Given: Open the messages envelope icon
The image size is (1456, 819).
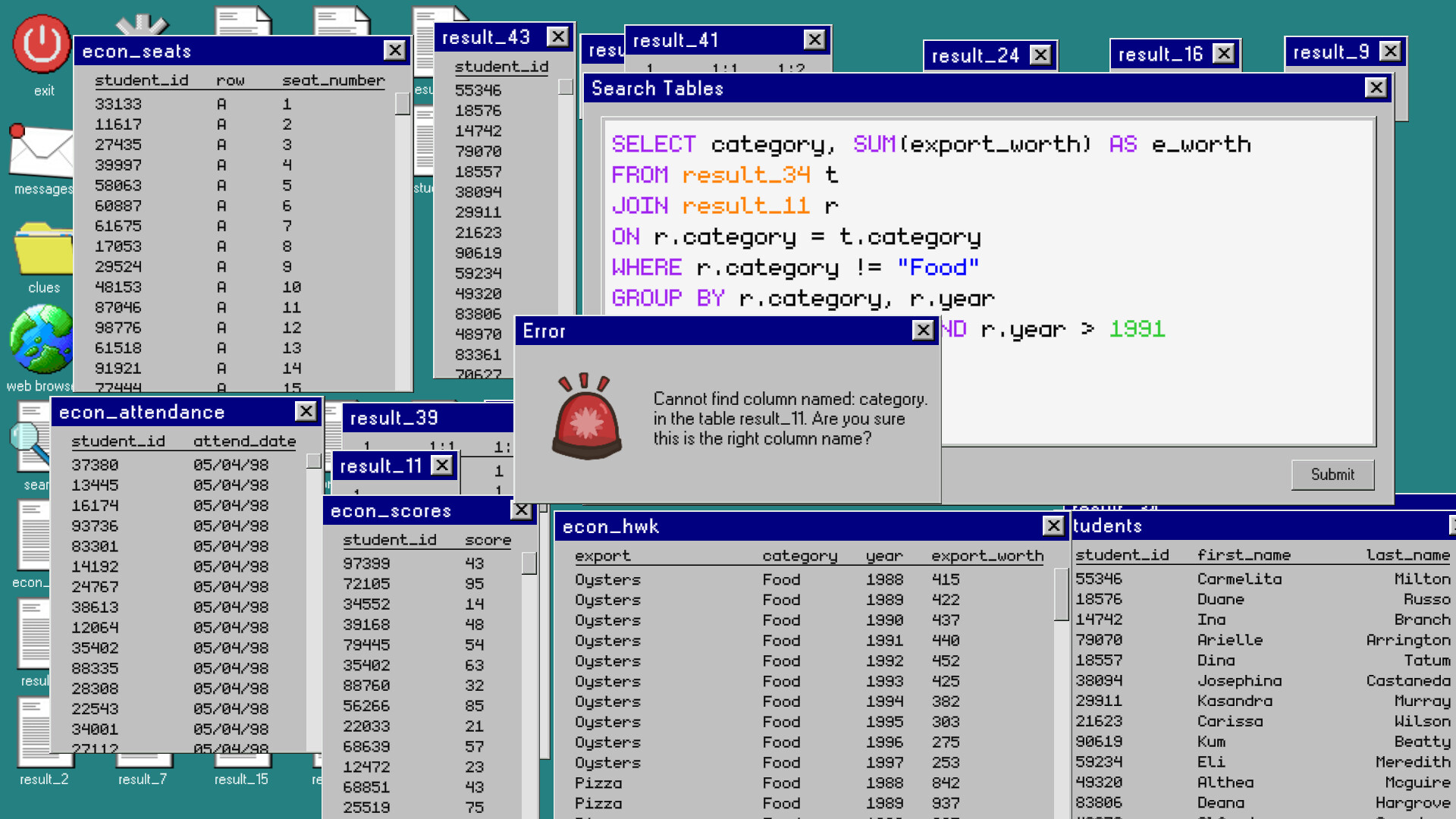Looking at the screenshot, I should (x=39, y=152).
